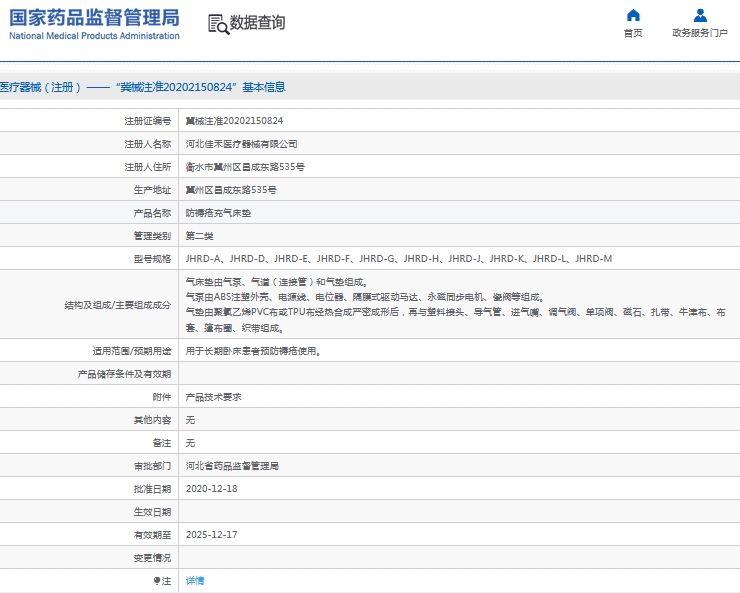Select 无 in the 备注 row
The image size is (740, 593).
190,443
